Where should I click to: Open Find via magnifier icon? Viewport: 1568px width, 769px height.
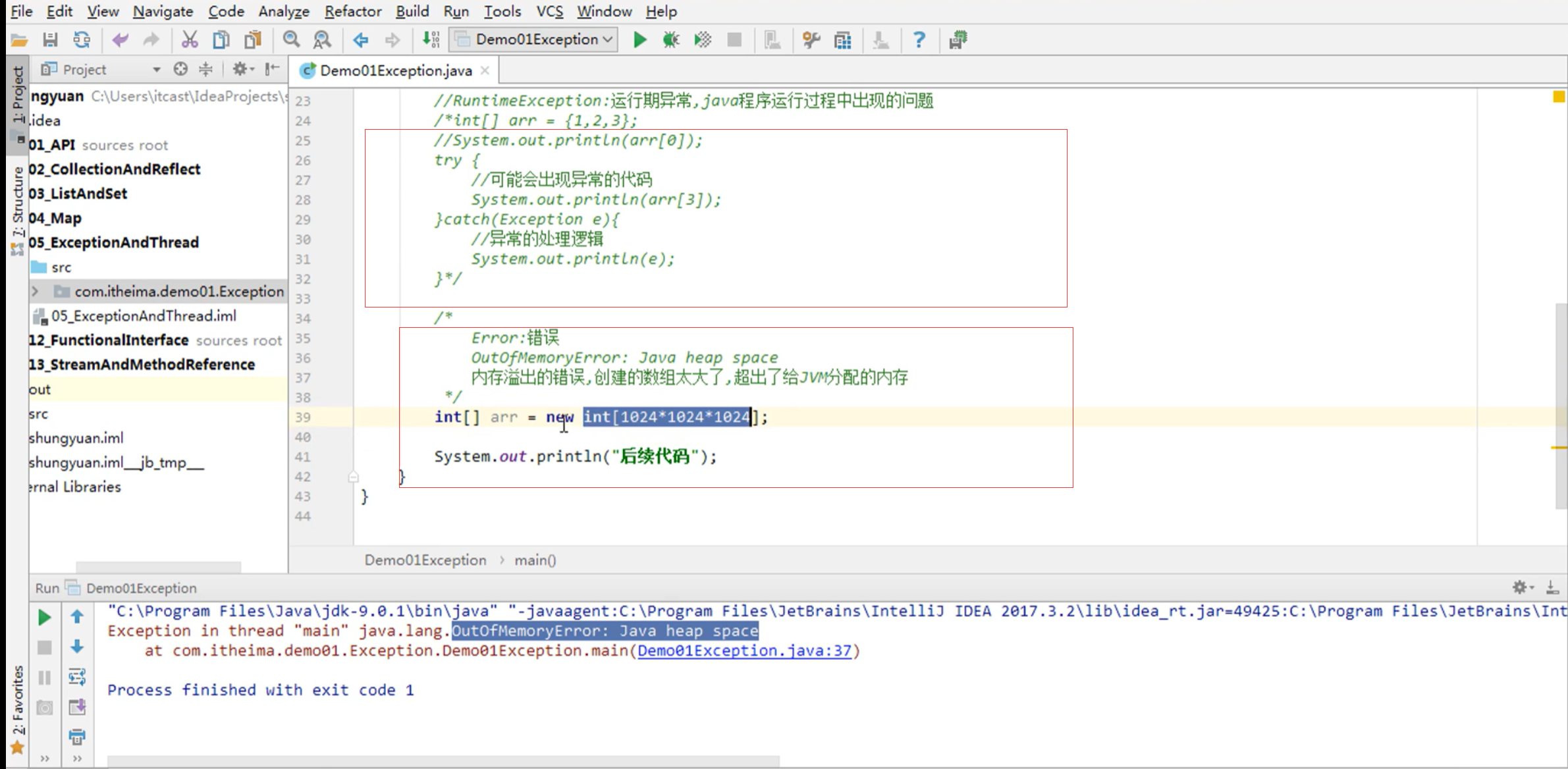point(291,40)
